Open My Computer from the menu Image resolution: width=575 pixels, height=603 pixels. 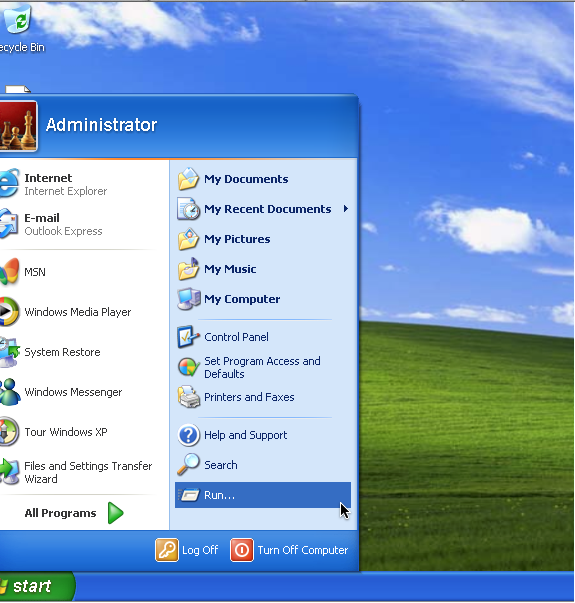click(x=263, y=299)
